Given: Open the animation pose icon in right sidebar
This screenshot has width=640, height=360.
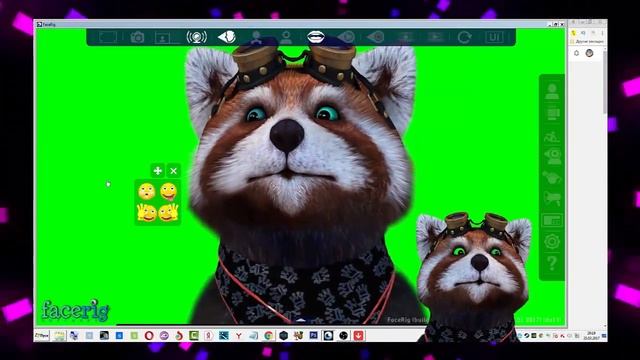Looking at the screenshot, I should 552,136.
